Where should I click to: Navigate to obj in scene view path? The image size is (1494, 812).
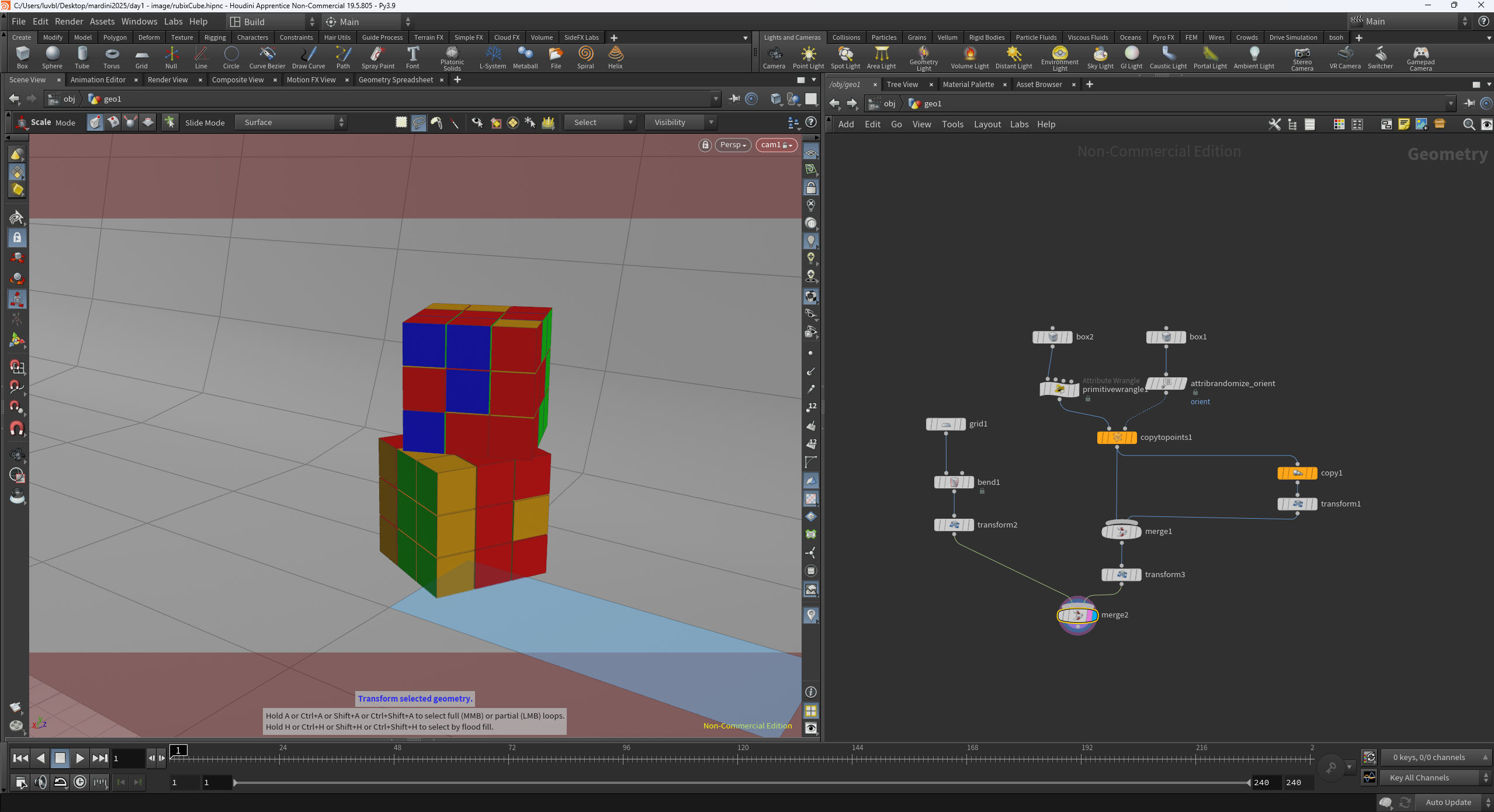tap(63, 99)
